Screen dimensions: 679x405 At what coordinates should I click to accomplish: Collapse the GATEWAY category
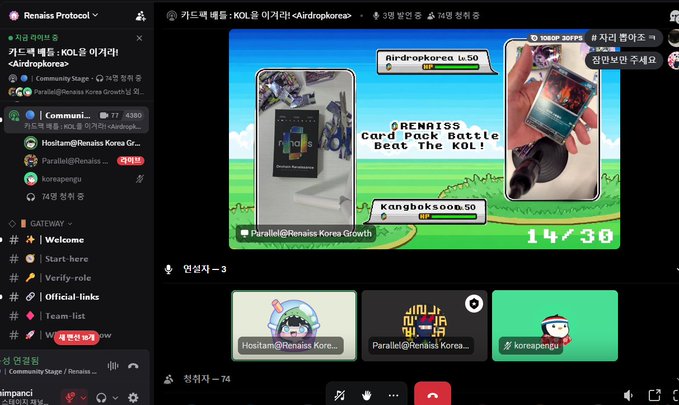click(x=51, y=224)
